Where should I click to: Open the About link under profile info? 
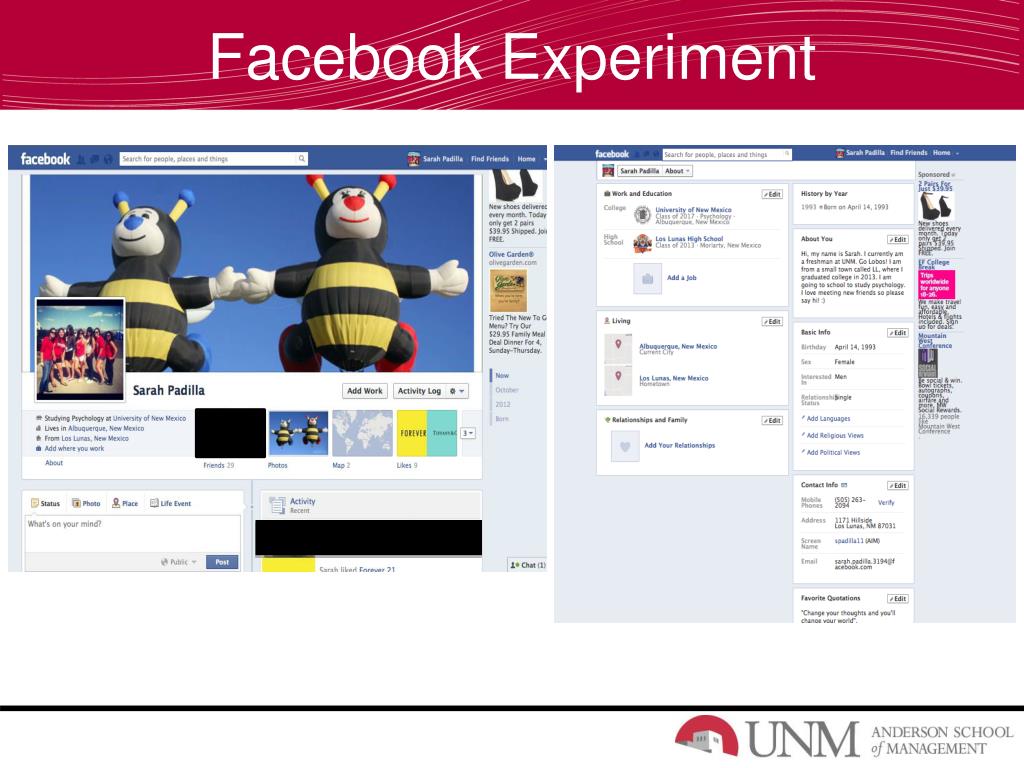tap(54, 463)
